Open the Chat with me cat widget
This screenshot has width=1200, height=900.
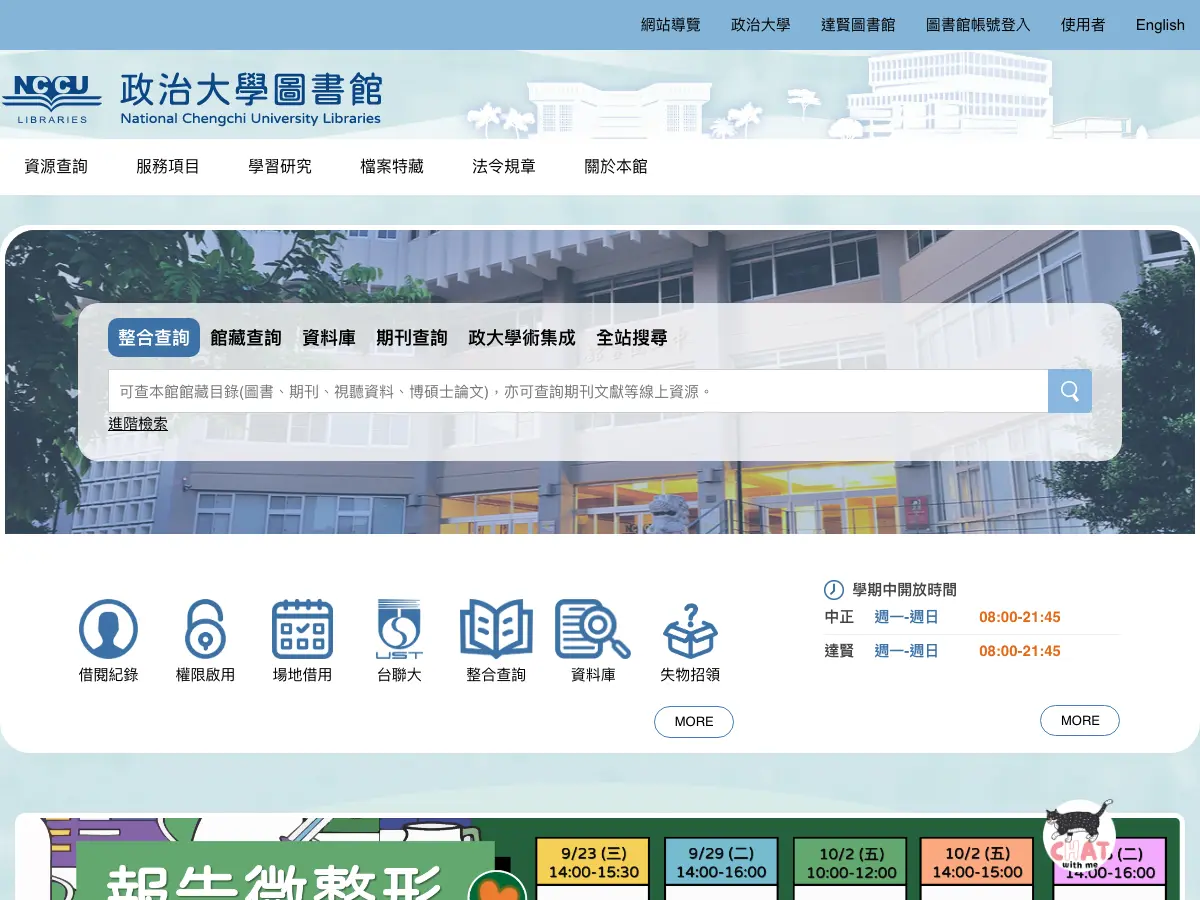1080,834
